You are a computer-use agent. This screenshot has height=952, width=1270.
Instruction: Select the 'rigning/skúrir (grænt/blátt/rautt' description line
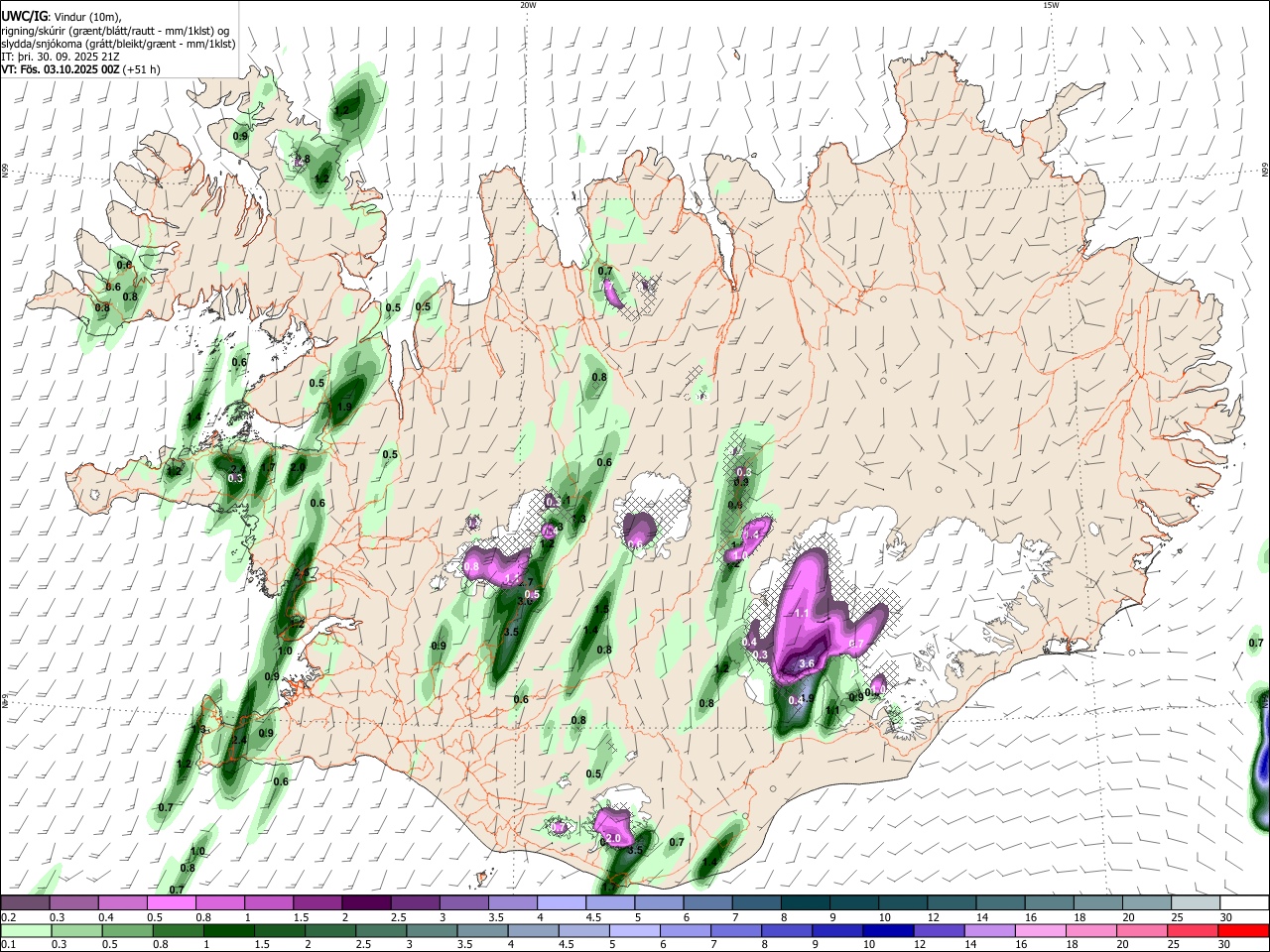coord(114,31)
